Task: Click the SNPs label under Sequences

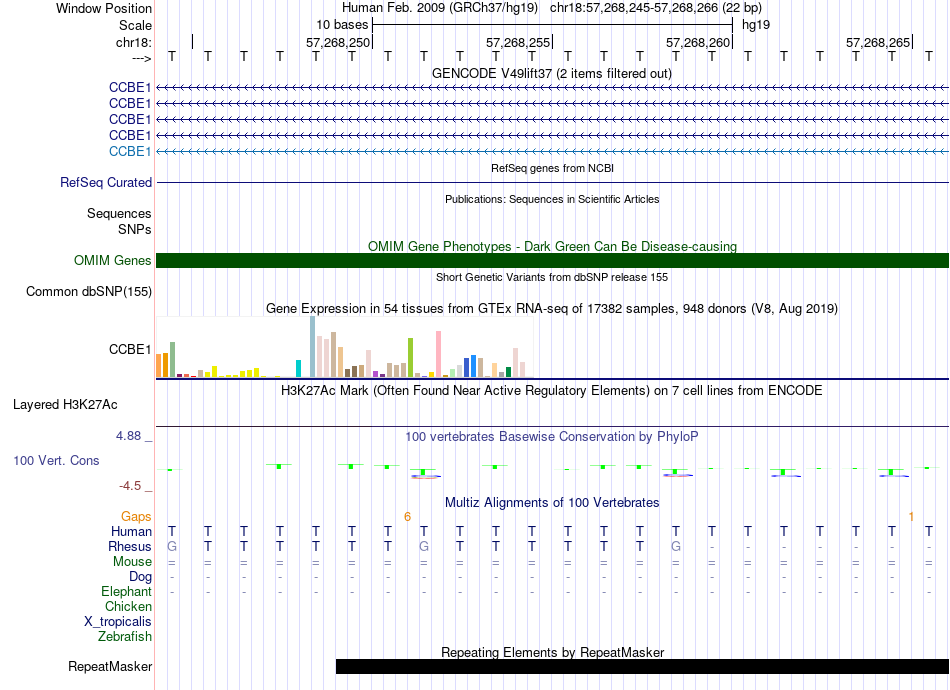Action: coord(135,230)
